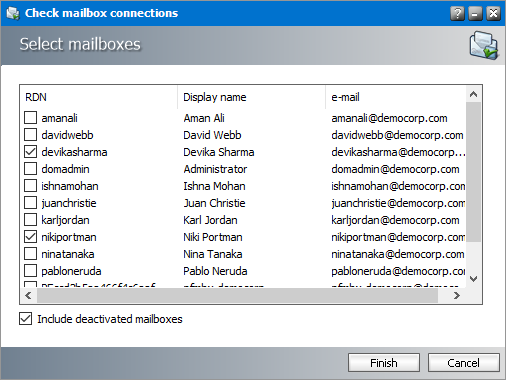Click the vertical scrollbar thumb
Image resolution: width=506 pixels, height=380 pixels.
(473, 172)
